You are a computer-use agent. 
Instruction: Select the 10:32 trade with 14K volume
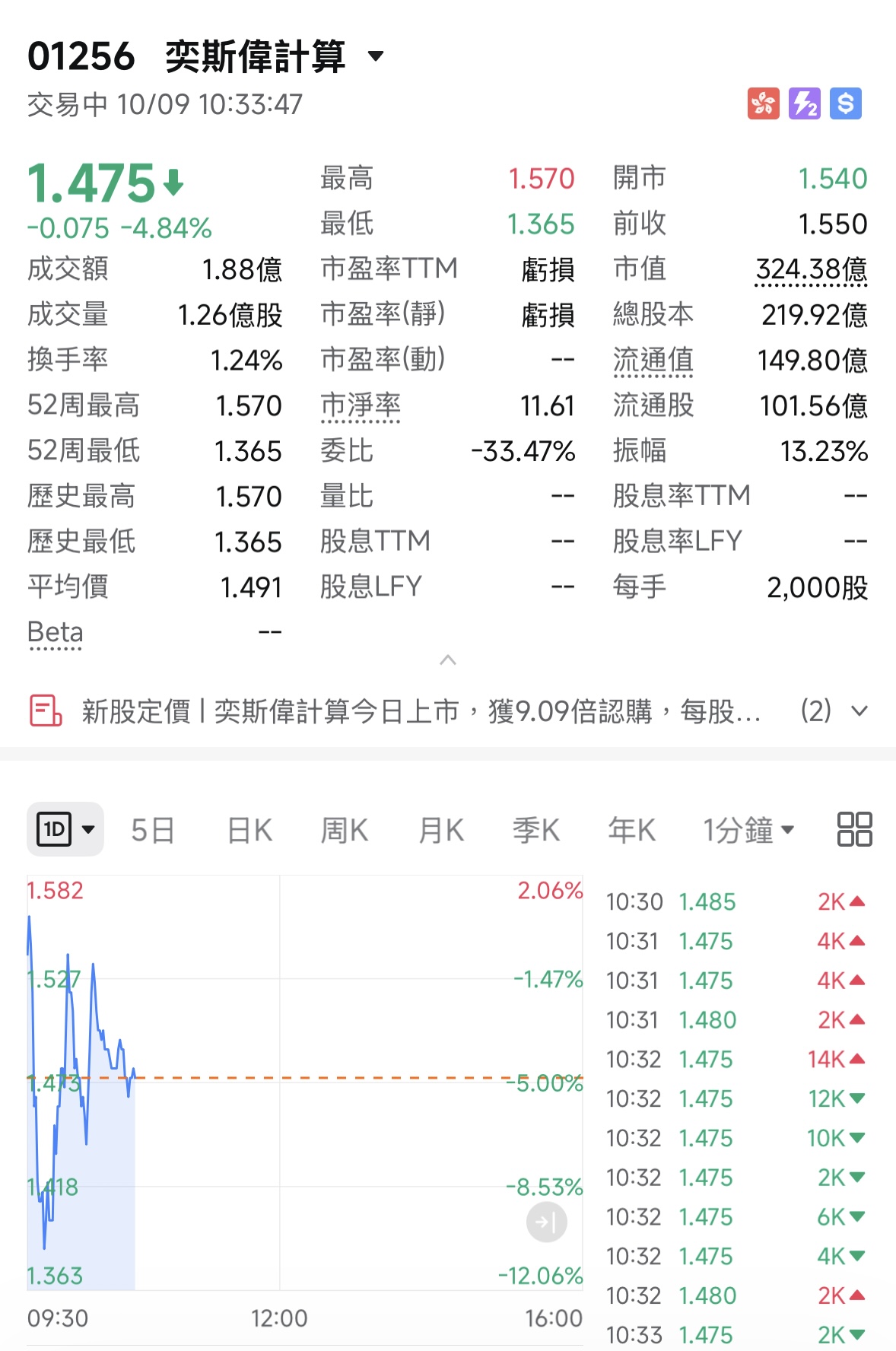[736, 1059]
